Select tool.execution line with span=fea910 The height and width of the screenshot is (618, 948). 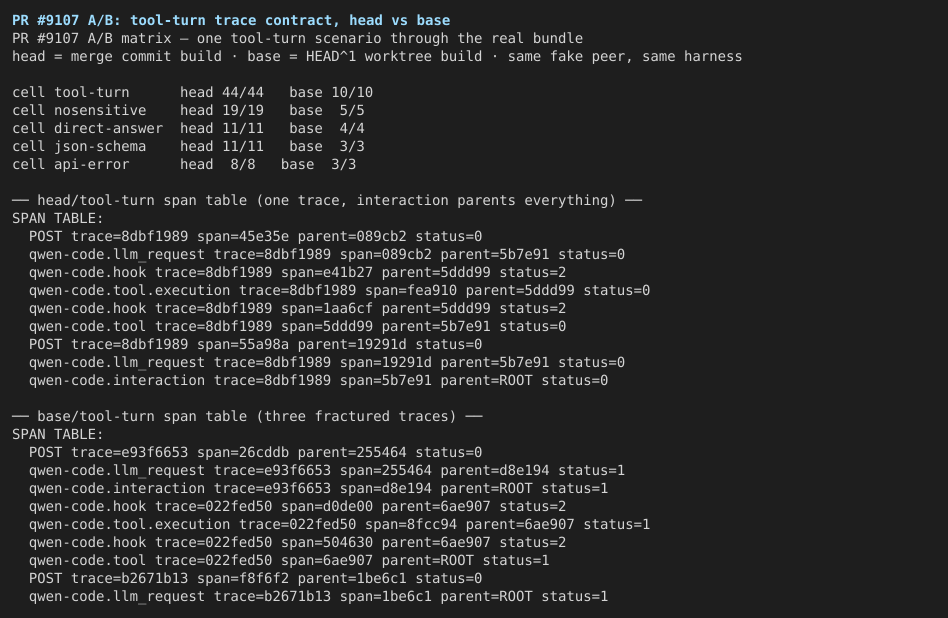pos(339,291)
